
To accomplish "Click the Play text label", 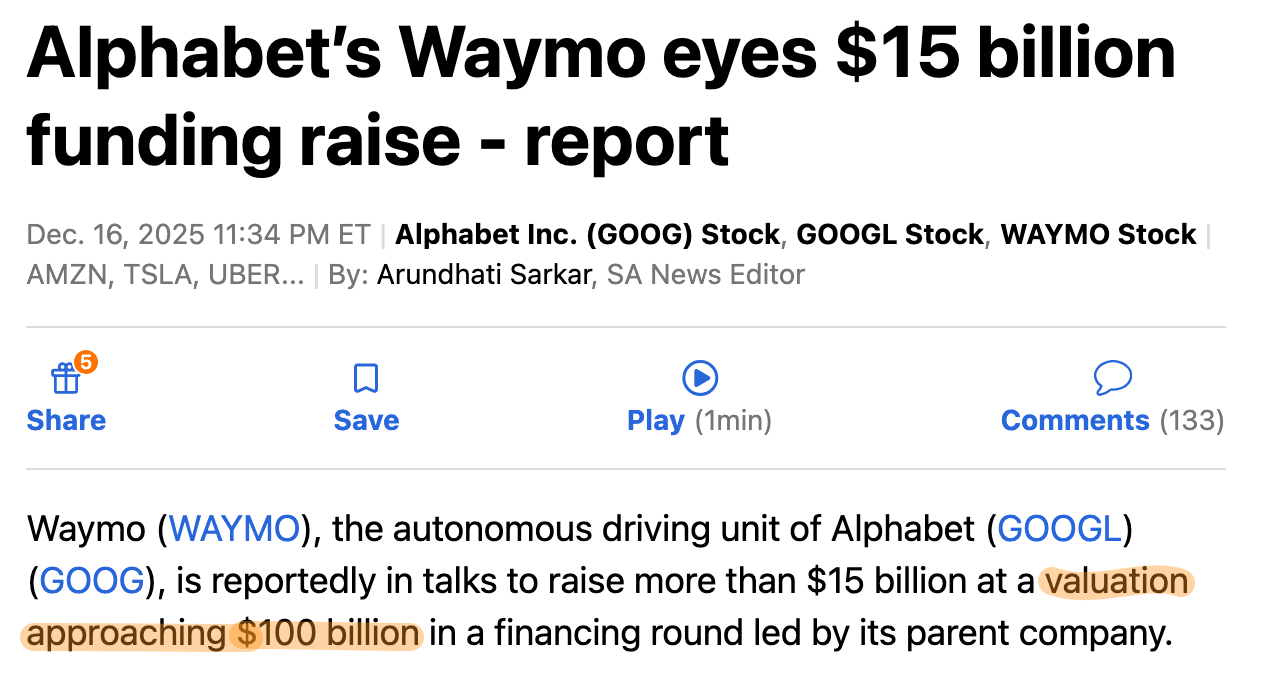I will coord(656,421).
